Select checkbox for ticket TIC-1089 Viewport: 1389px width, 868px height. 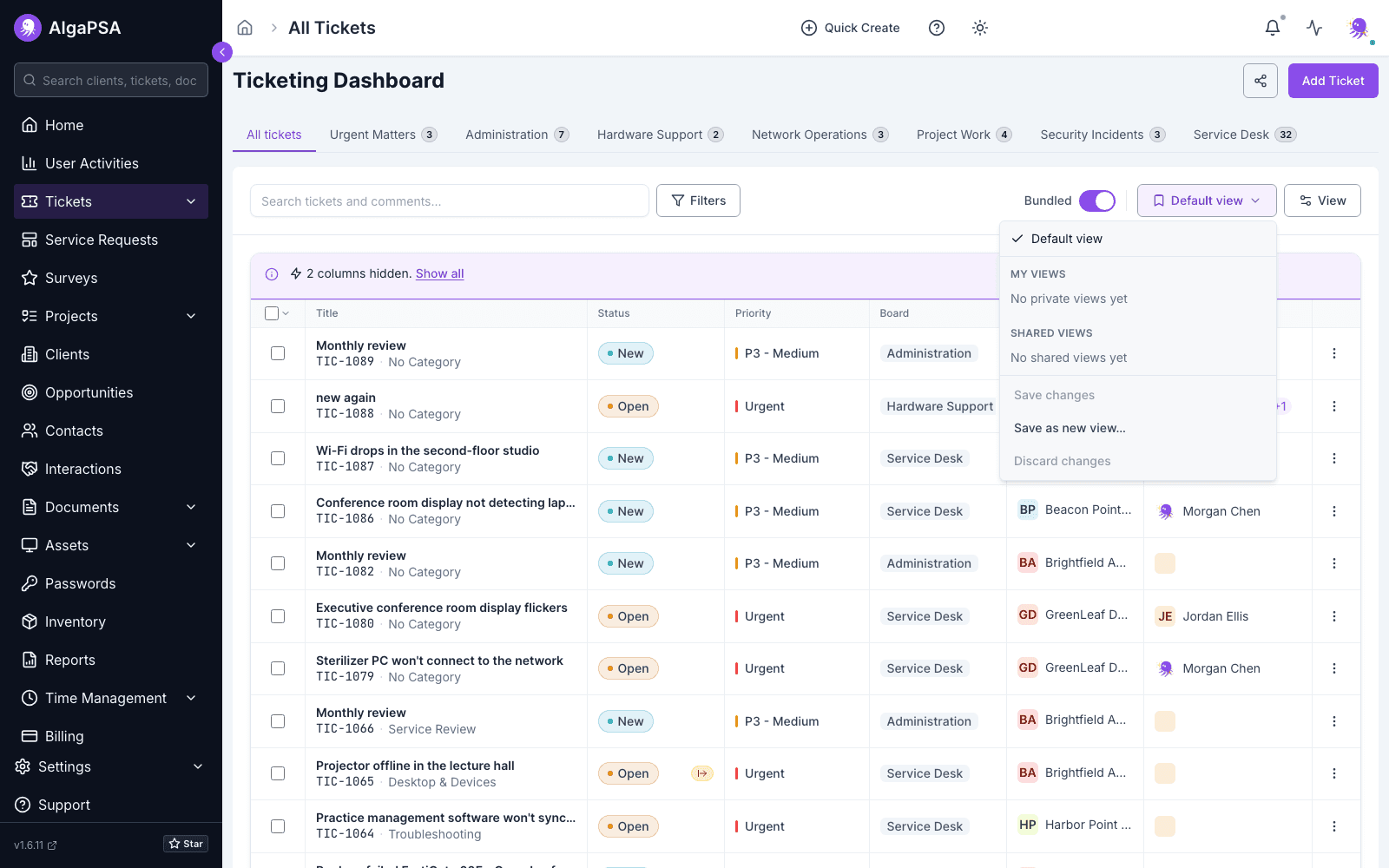(278, 353)
